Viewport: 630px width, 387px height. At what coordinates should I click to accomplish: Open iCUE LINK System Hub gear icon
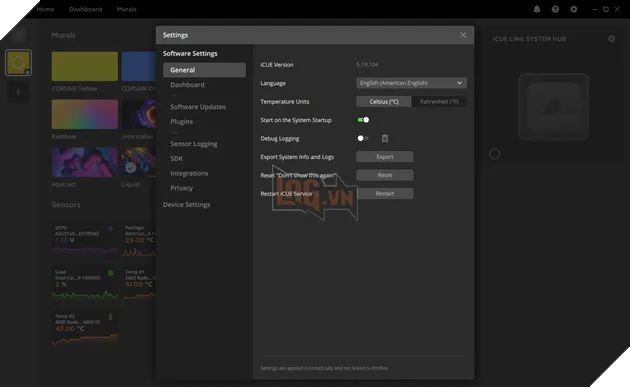click(611, 39)
